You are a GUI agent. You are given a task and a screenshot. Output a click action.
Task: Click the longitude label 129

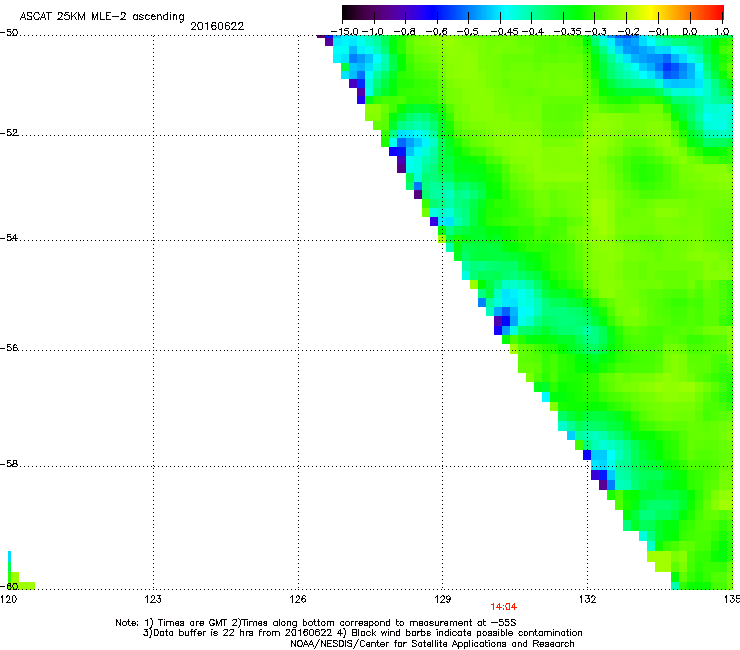pos(443,599)
